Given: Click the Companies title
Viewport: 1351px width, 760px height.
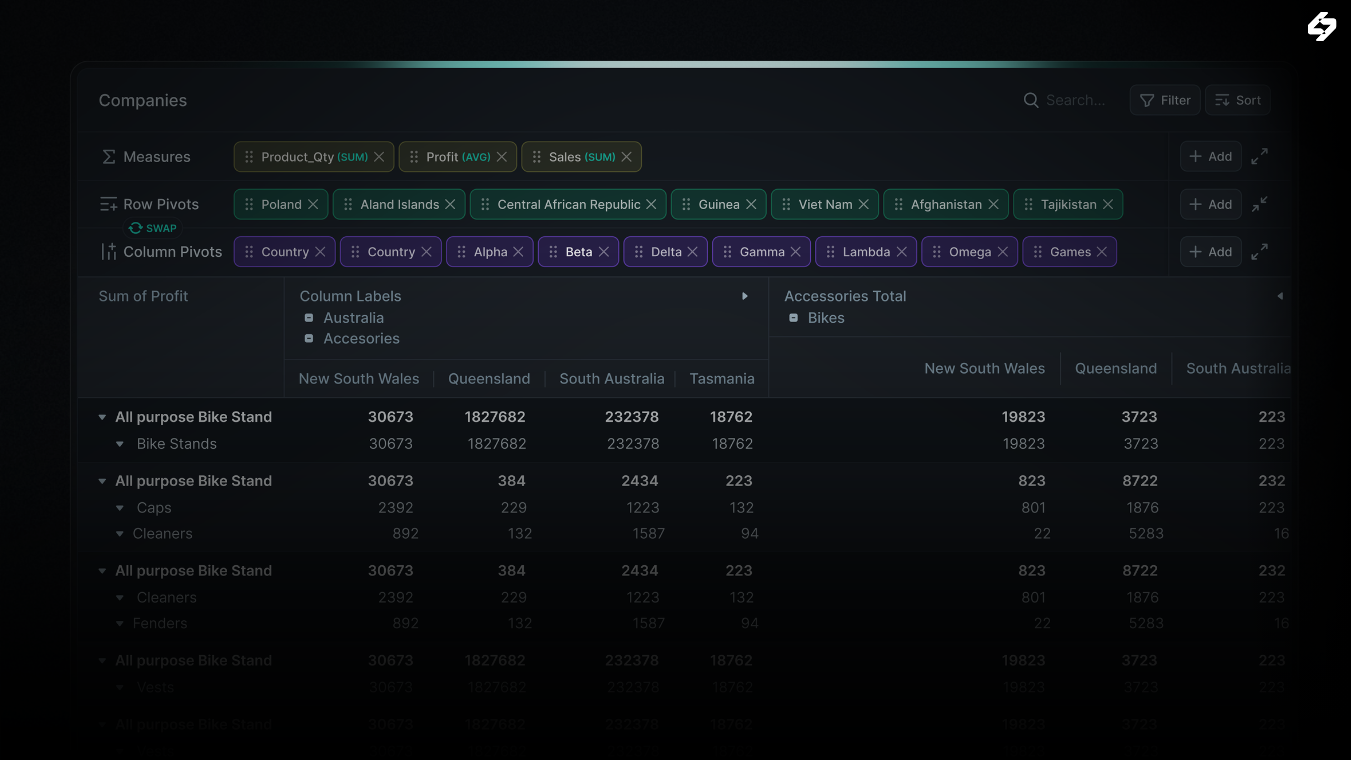Looking at the screenshot, I should tap(143, 100).
